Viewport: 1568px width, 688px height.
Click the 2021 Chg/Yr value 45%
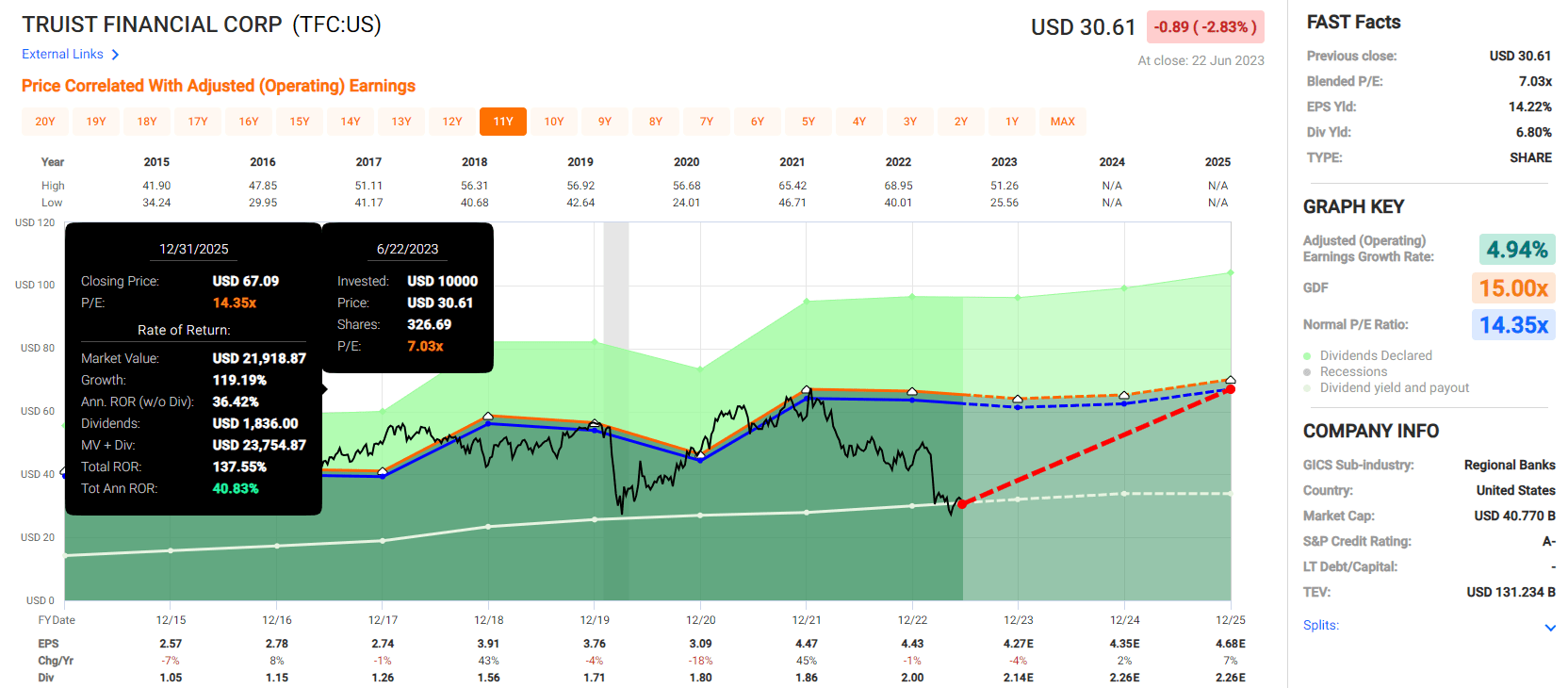point(807,661)
